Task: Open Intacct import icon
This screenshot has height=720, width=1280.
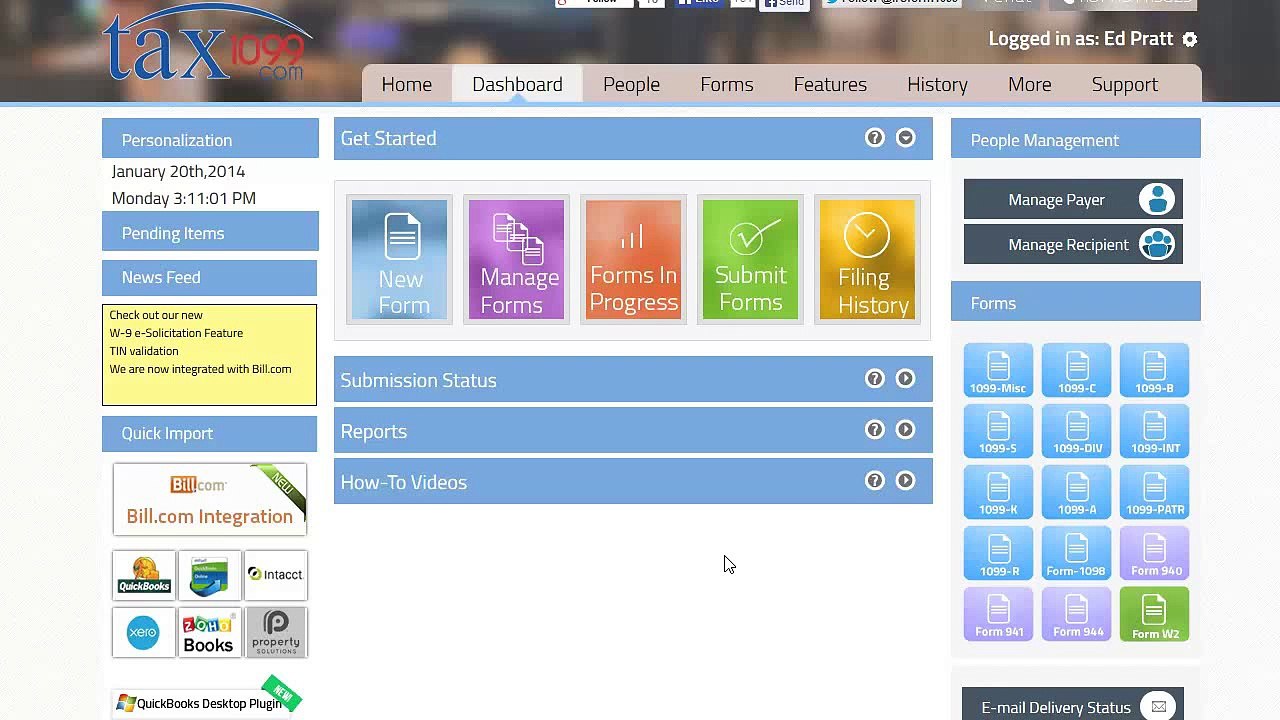Action: [x=276, y=575]
